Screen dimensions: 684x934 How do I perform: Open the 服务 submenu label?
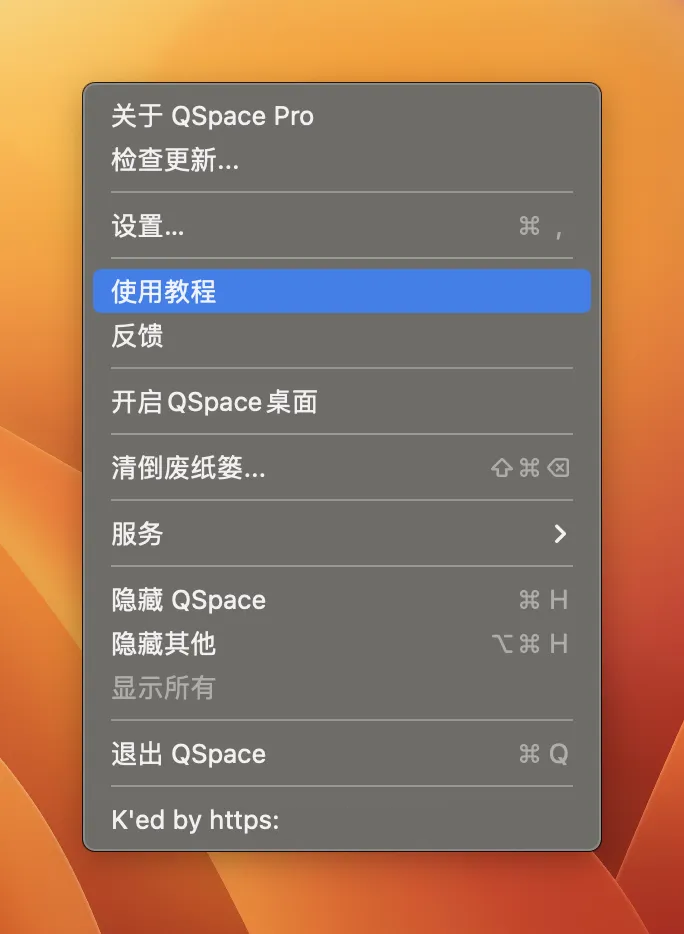[x=137, y=534]
